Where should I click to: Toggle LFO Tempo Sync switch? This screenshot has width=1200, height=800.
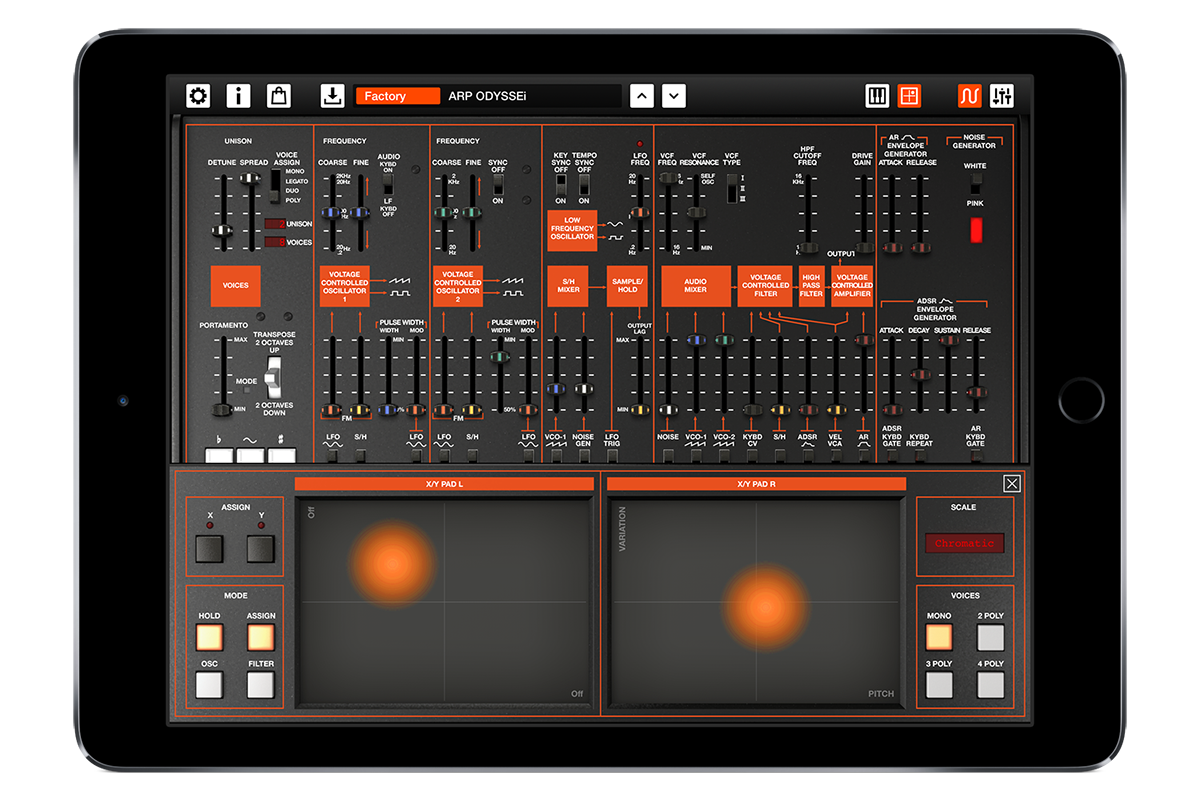click(x=584, y=185)
